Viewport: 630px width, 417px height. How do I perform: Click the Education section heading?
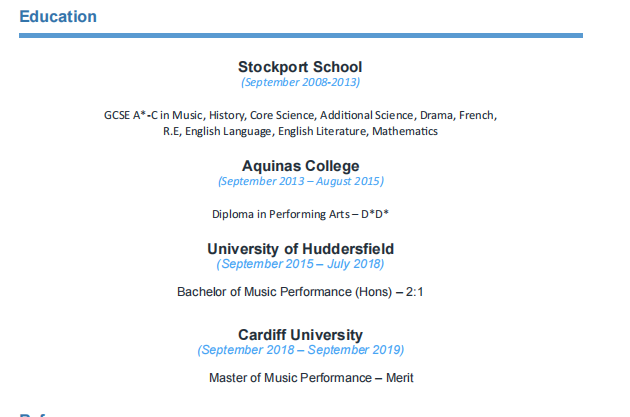[58, 17]
